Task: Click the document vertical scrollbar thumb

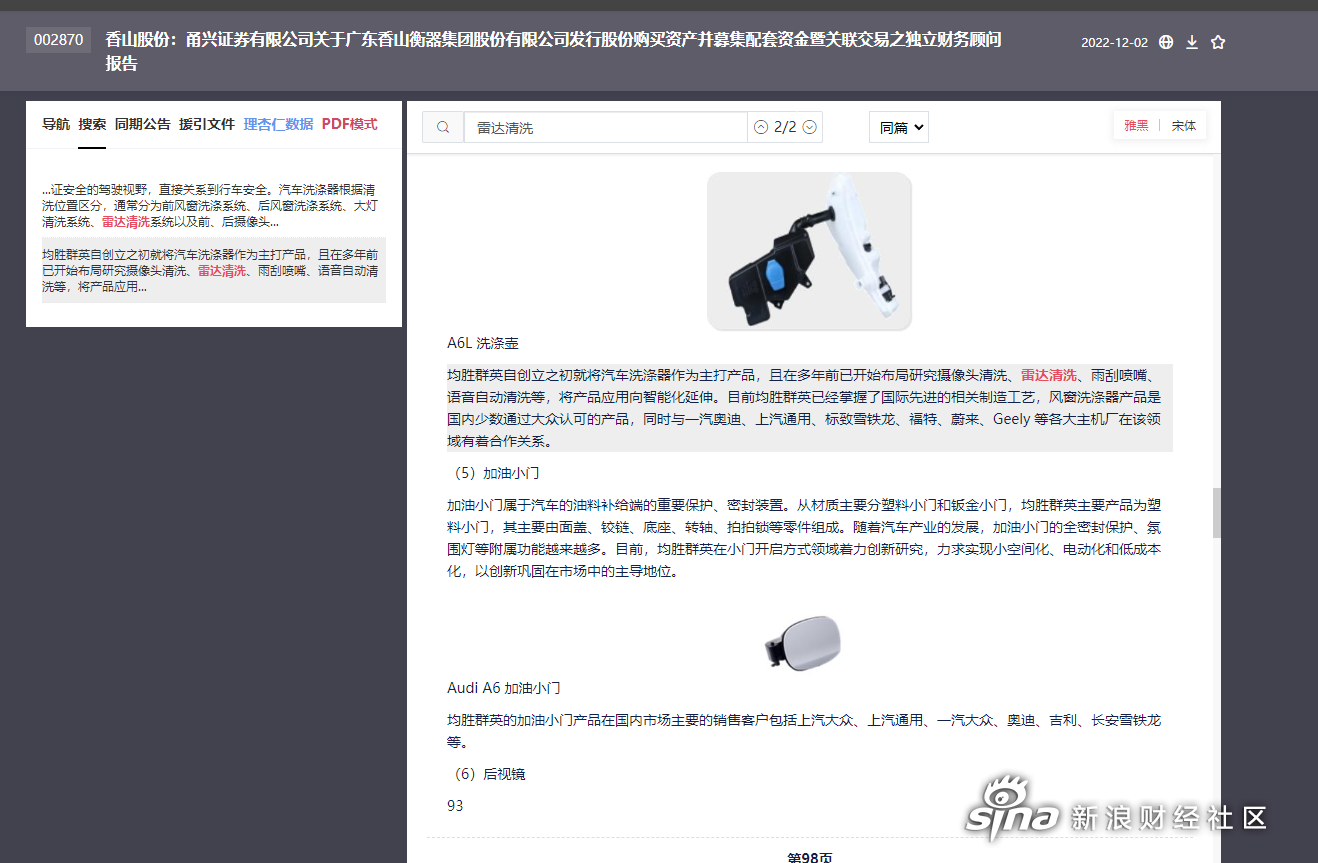Action: coord(1217,512)
